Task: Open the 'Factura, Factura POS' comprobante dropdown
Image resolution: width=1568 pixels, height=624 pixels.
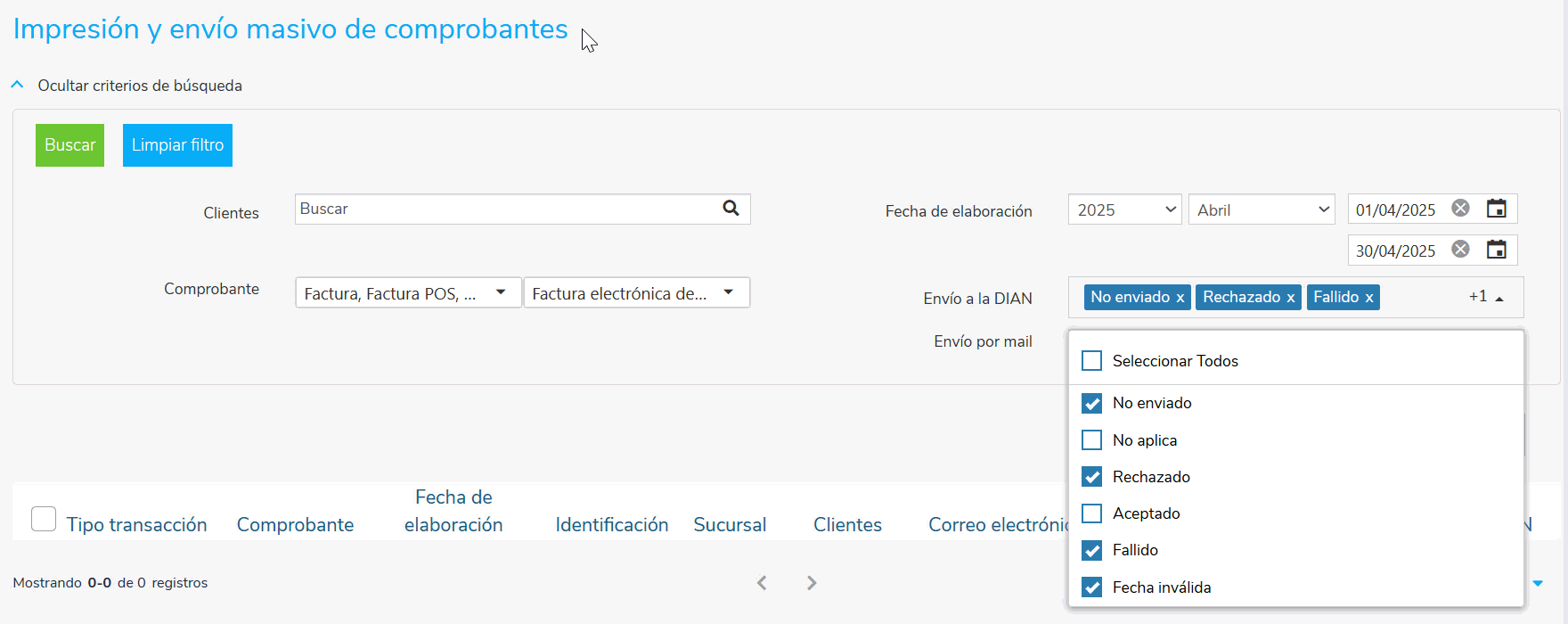Action: (x=408, y=293)
